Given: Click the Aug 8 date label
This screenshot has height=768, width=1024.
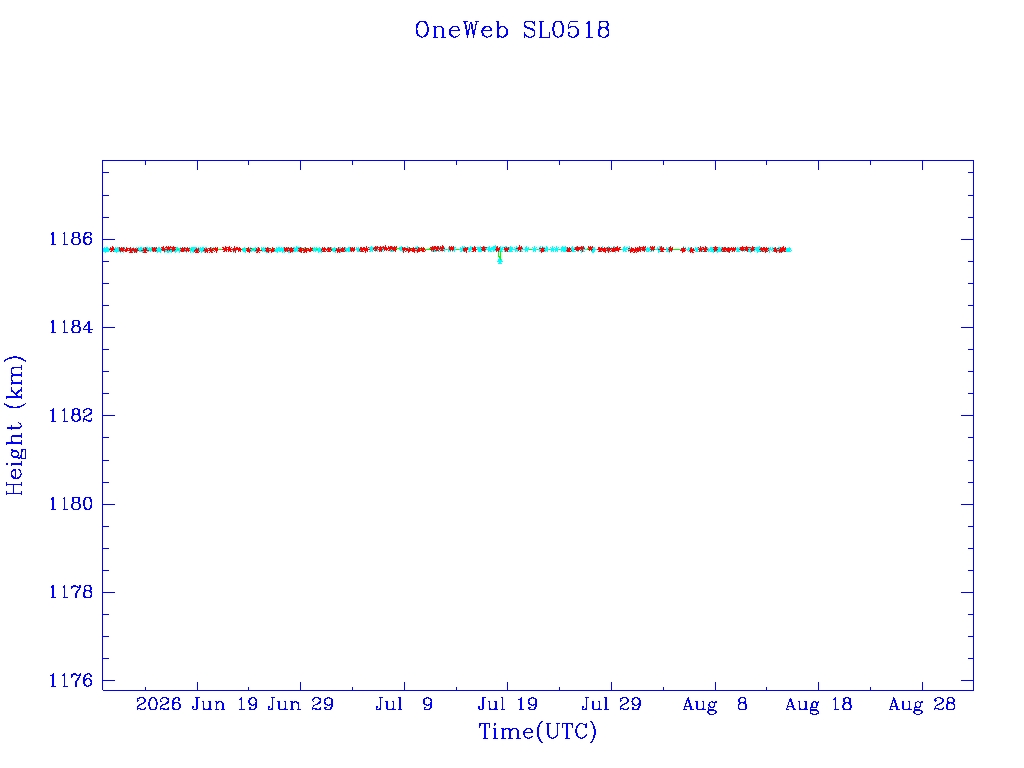Looking at the screenshot, I should point(714,704).
